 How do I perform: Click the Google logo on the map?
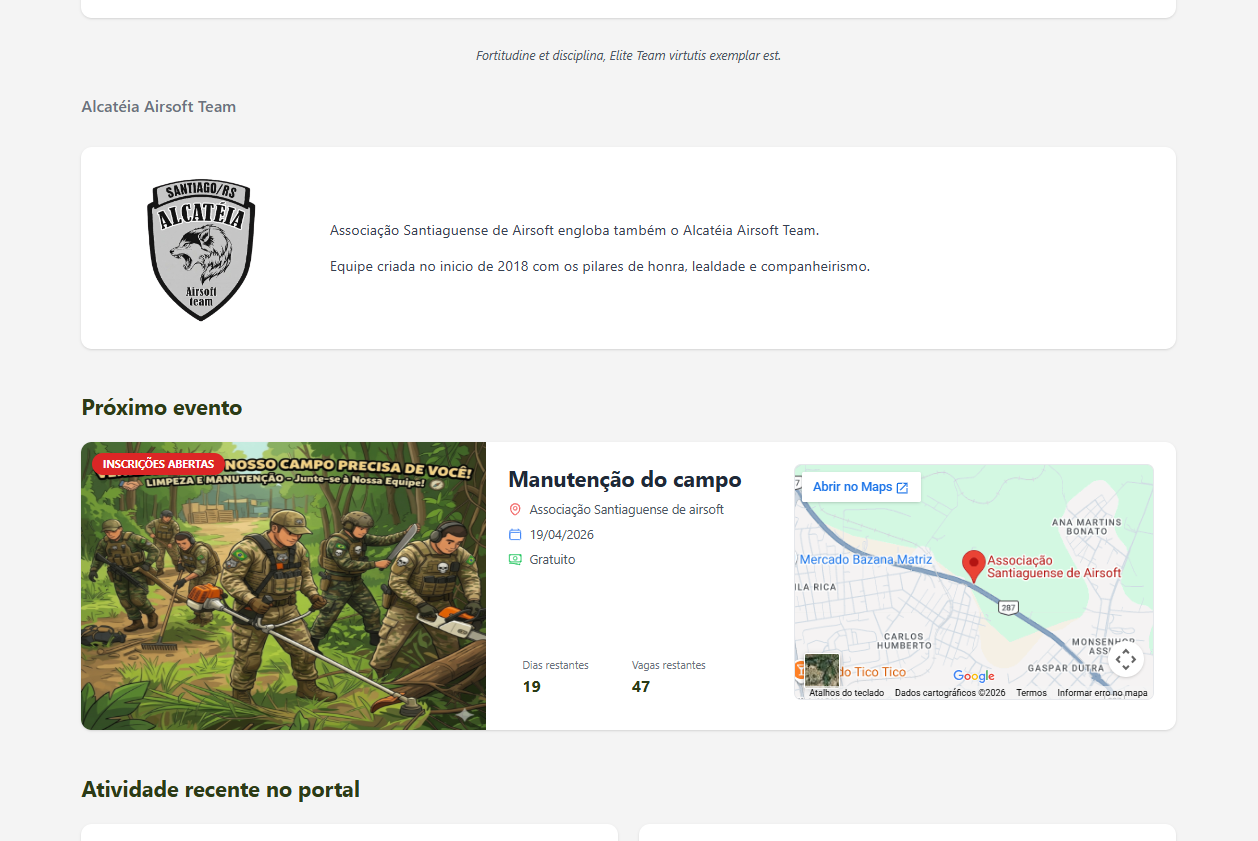(973, 676)
